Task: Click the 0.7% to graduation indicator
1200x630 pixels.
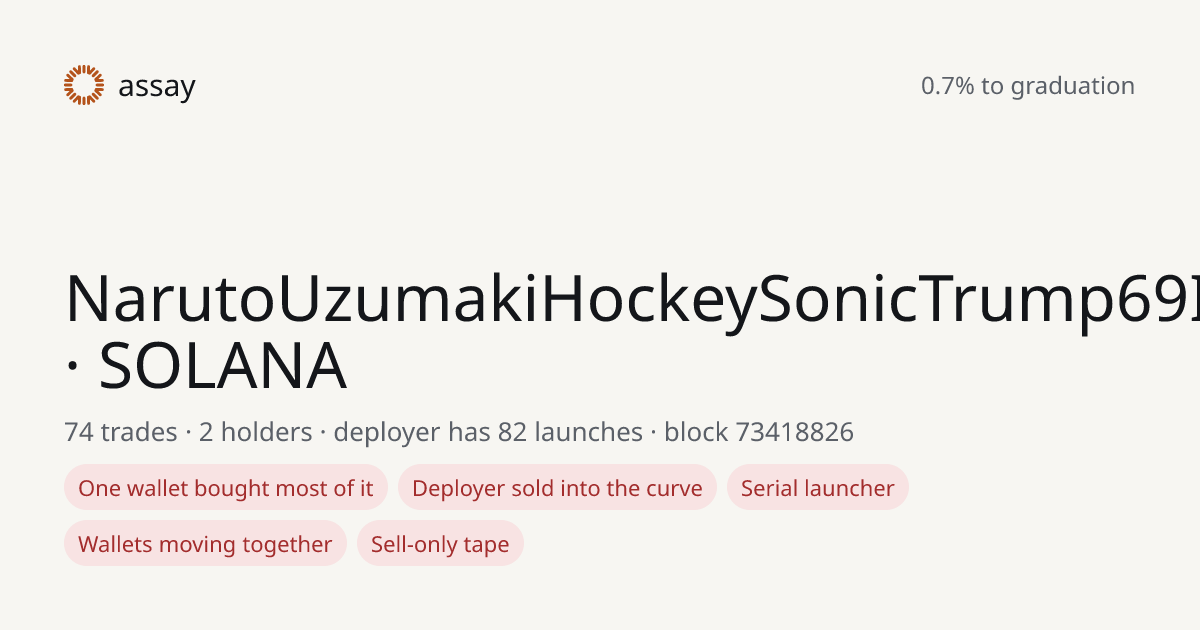Action: pos(1028,86)
